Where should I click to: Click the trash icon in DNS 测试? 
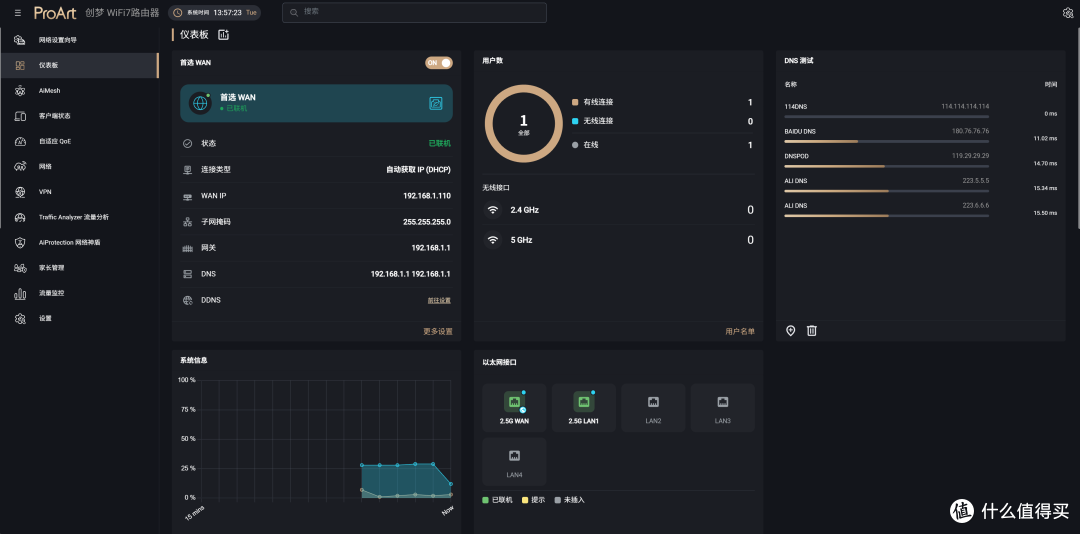pos(812,331)
